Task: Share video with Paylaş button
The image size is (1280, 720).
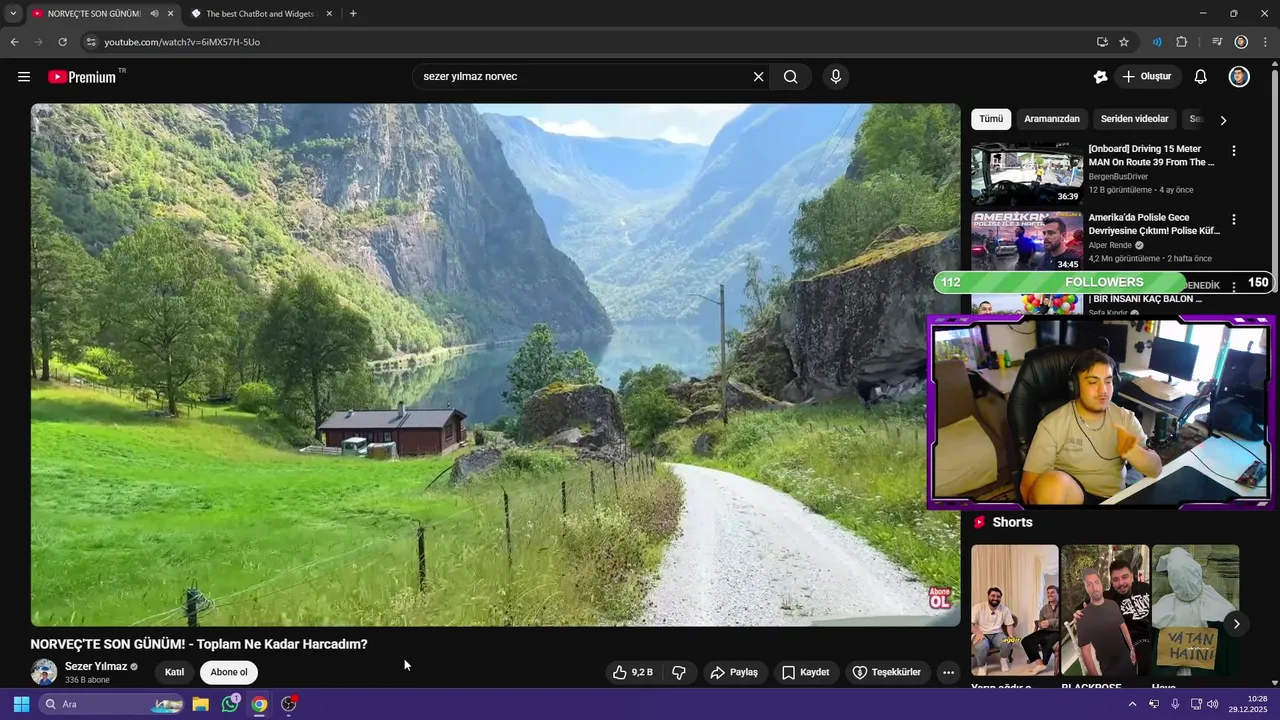Action: pyautogui.click(x=734, y=672)
